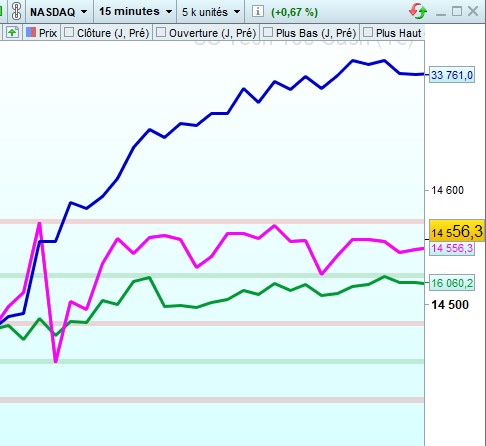Click the 14 600 axis label
The height and width of the screenshot is (446, 486).
click(447, 190)
